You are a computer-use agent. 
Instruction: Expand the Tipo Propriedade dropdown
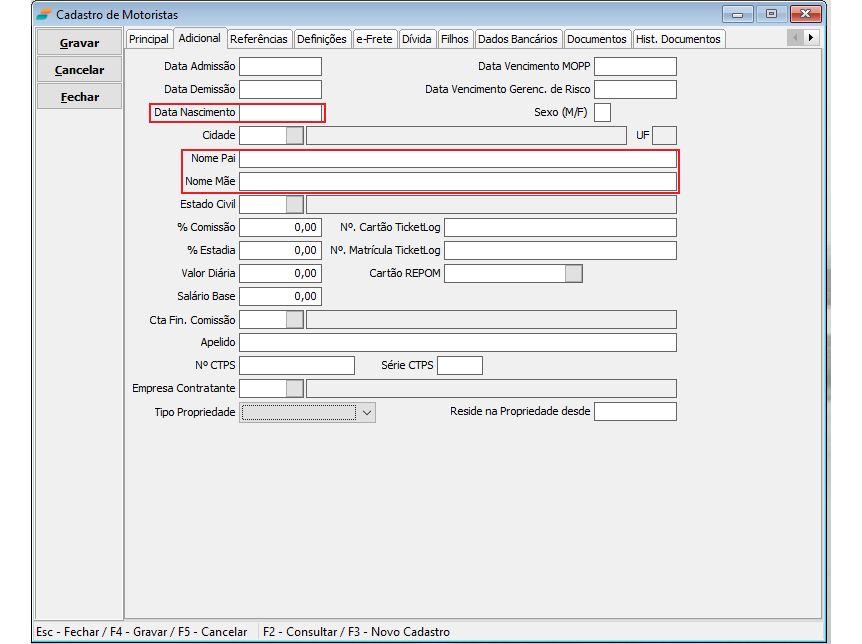366,412
